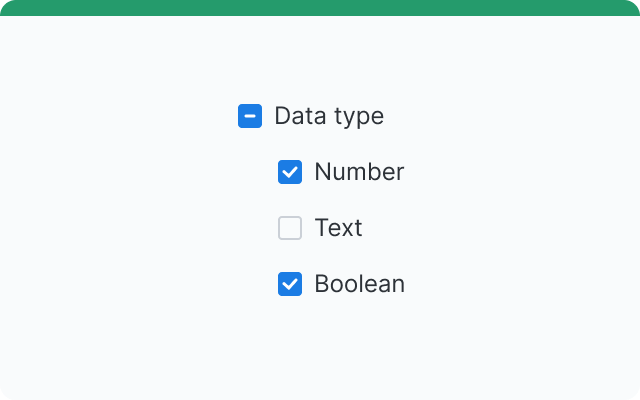Click the "Boolean" label text
The width and height of the screenshot is (640, 400).
pos(359,284)
